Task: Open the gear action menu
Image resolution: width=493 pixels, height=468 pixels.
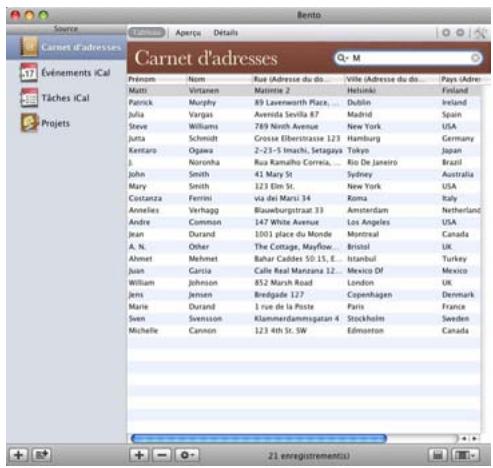Action: click(x=187, y=455)
